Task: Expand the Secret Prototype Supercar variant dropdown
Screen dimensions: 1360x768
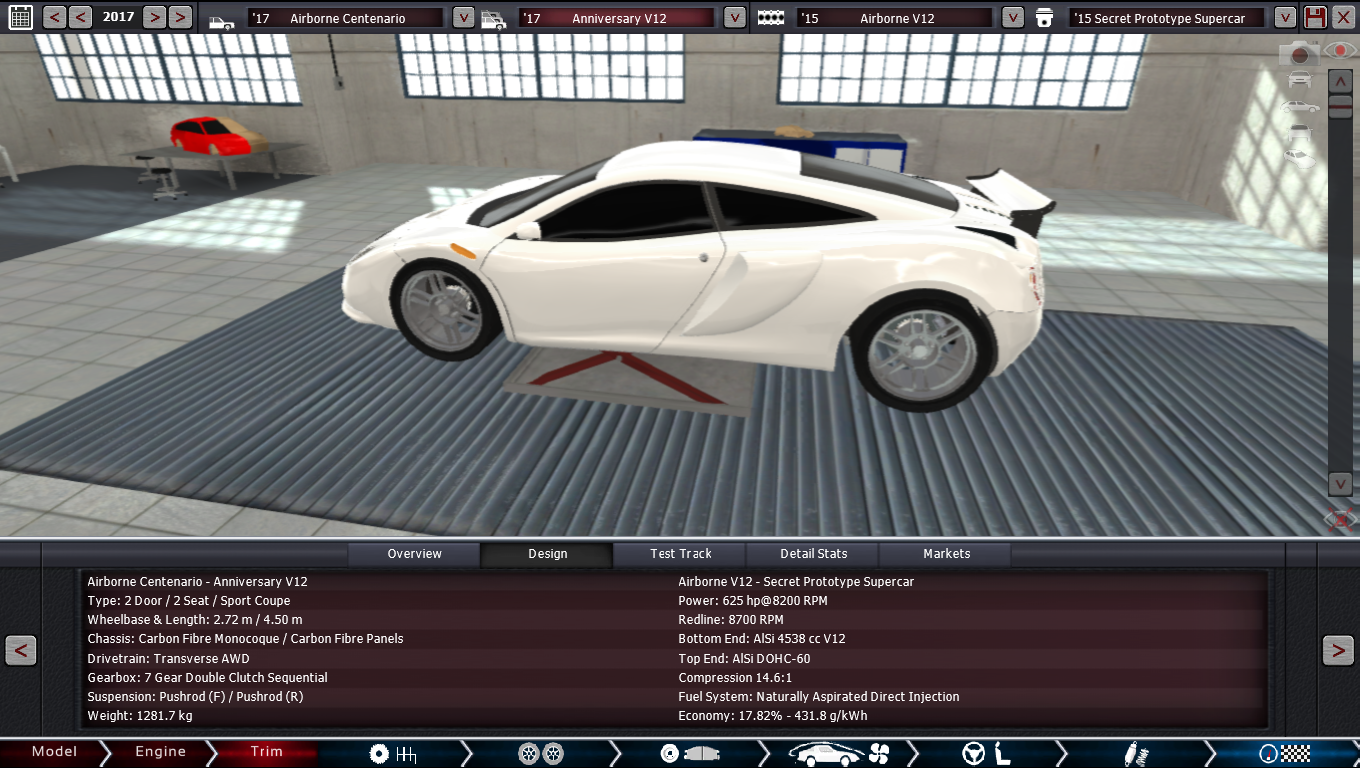Action: (1285, 17)
